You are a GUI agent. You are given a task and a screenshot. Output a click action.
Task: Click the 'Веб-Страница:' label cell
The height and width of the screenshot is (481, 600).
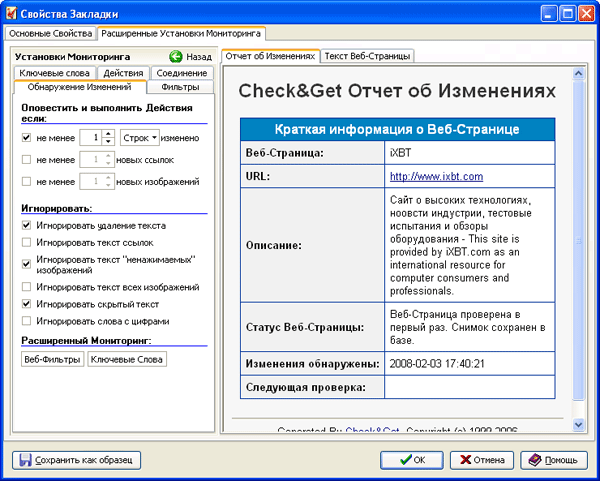point(312,153)
